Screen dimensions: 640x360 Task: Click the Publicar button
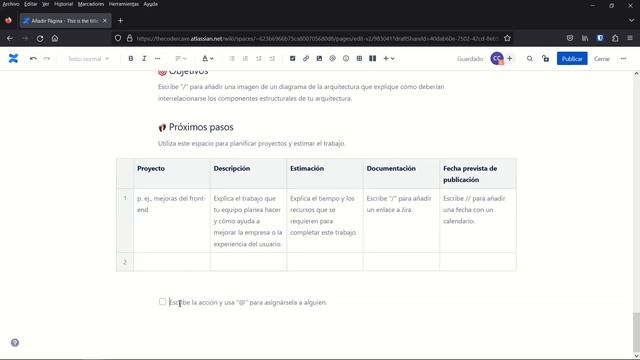click(x=572, y=59)
